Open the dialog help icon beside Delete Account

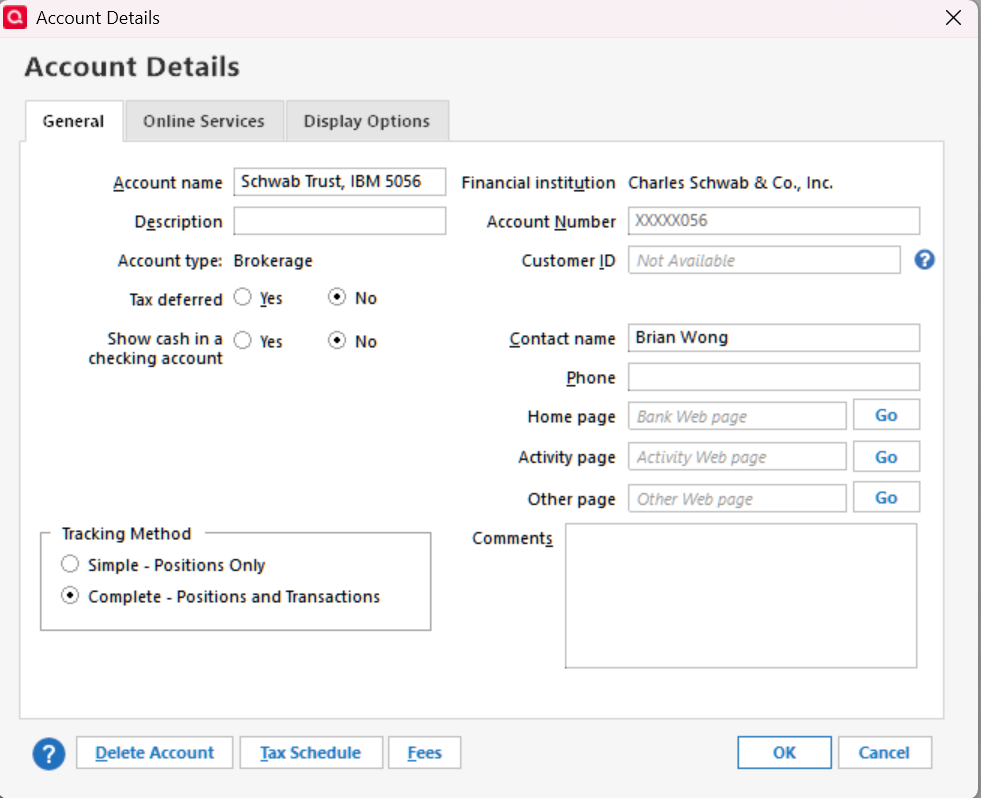(49, 754)
